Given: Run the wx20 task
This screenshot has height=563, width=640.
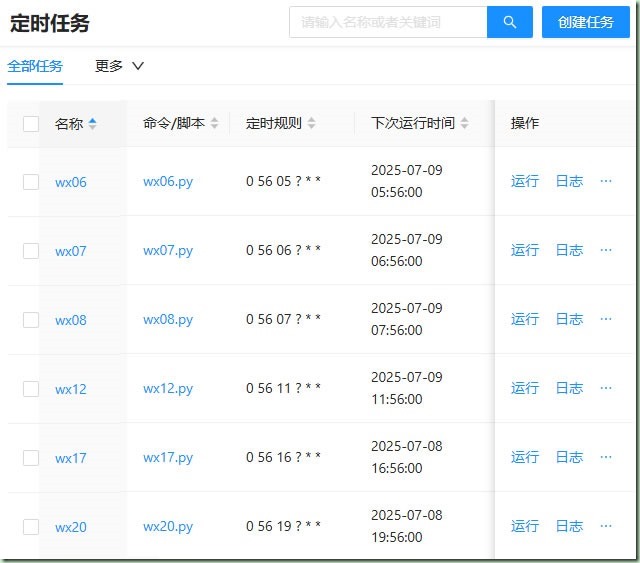Looking at the screenshot, I should click(525, 526).
